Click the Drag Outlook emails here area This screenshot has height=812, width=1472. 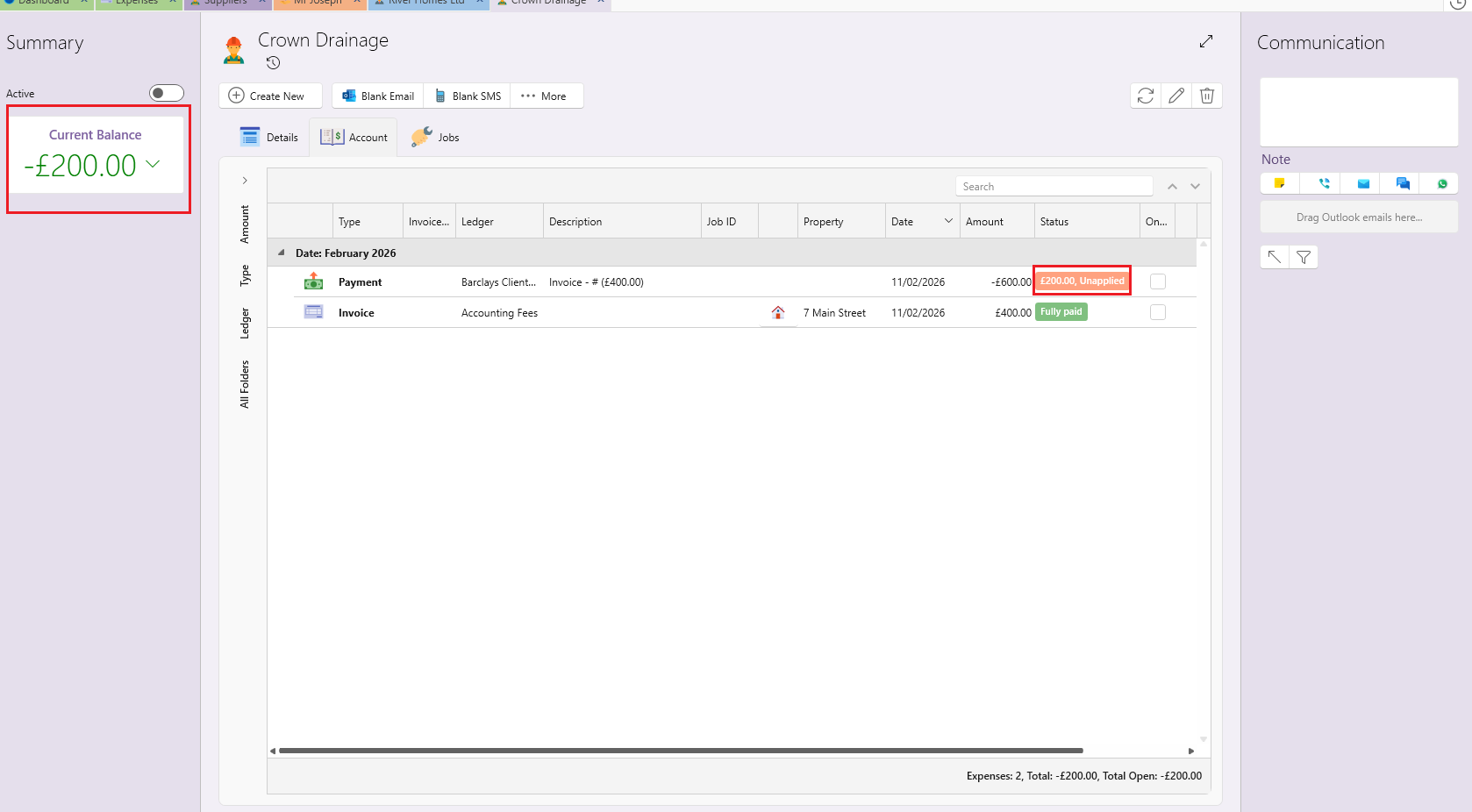(x=1359, y=217)
